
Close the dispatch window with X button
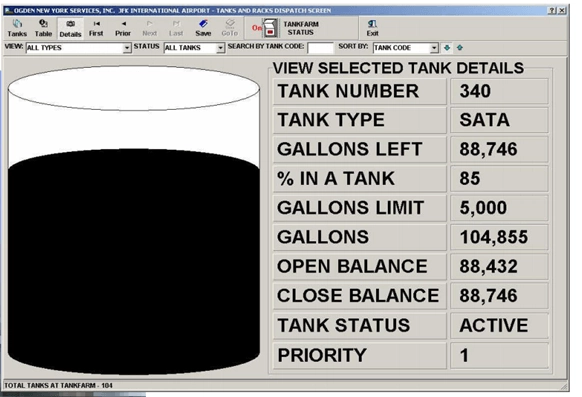pos(562,10)
